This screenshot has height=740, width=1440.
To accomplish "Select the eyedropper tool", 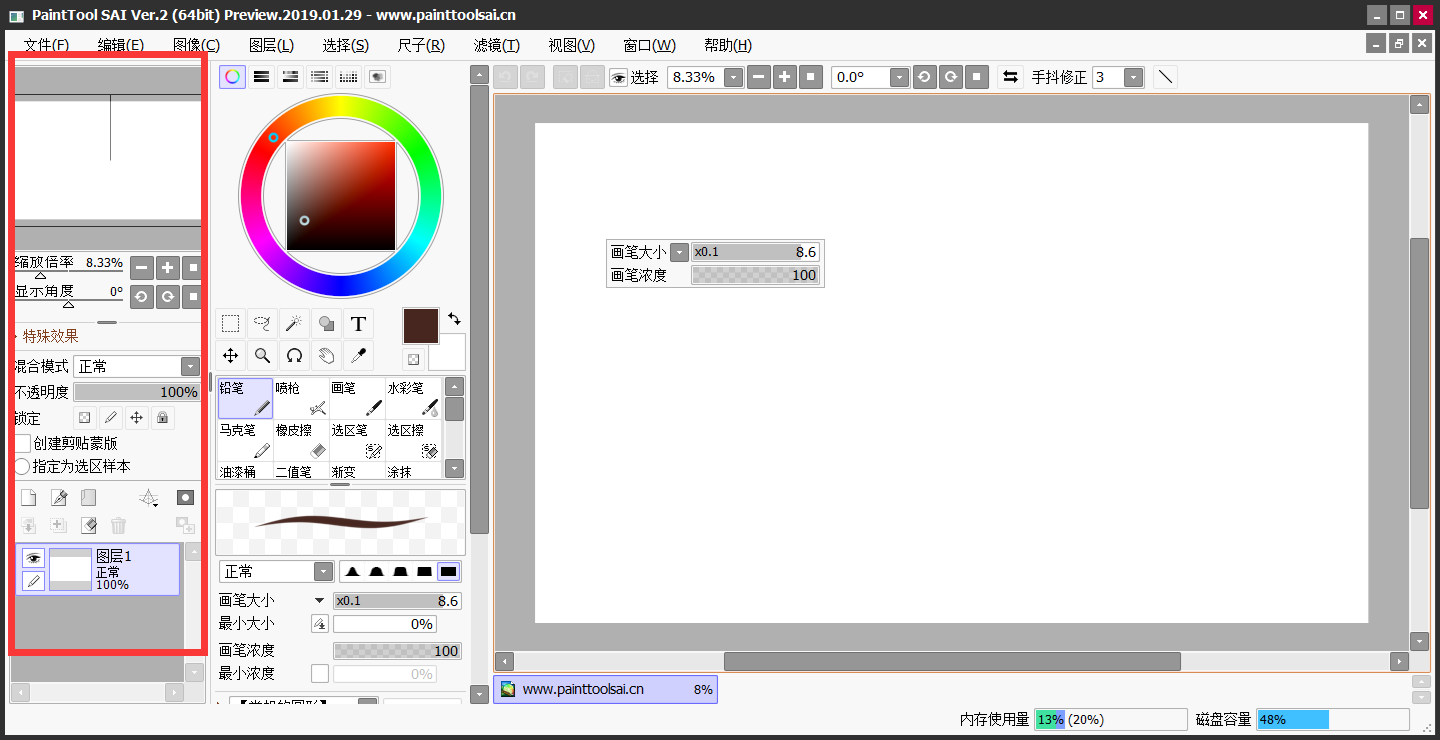I will click(x=358, y=355).
